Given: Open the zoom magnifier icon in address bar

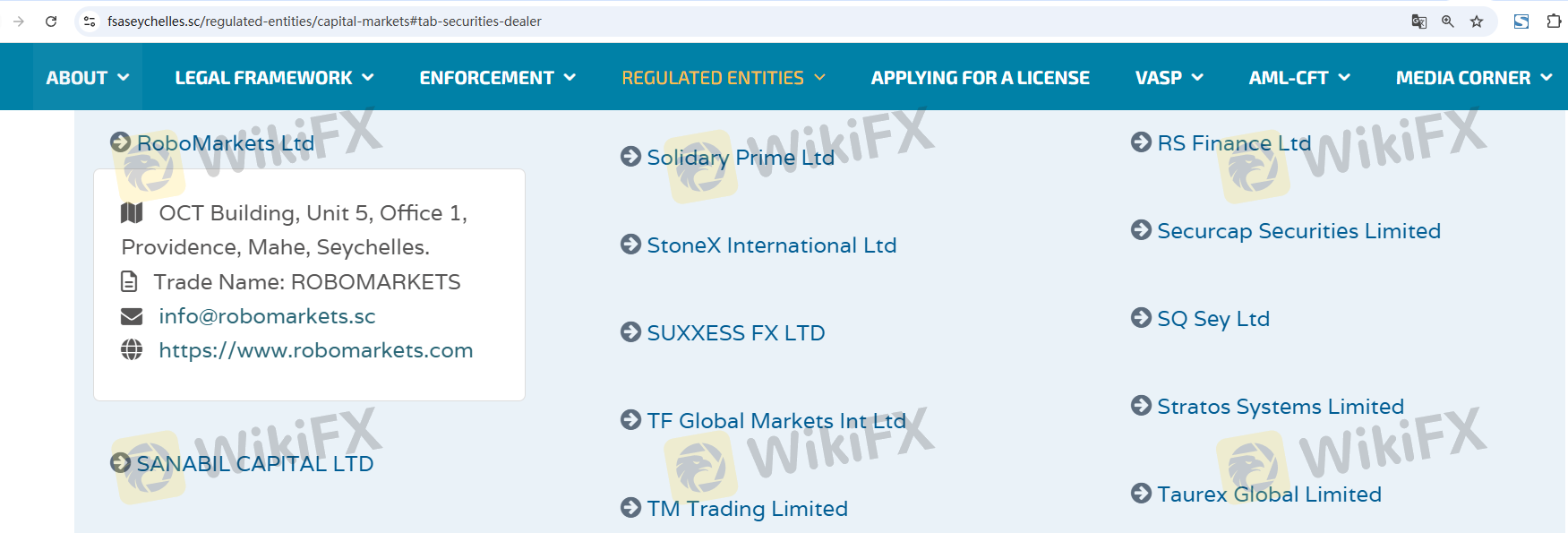Looking at the screenshot, I should pyautogui.click(x=1447, y=21).
